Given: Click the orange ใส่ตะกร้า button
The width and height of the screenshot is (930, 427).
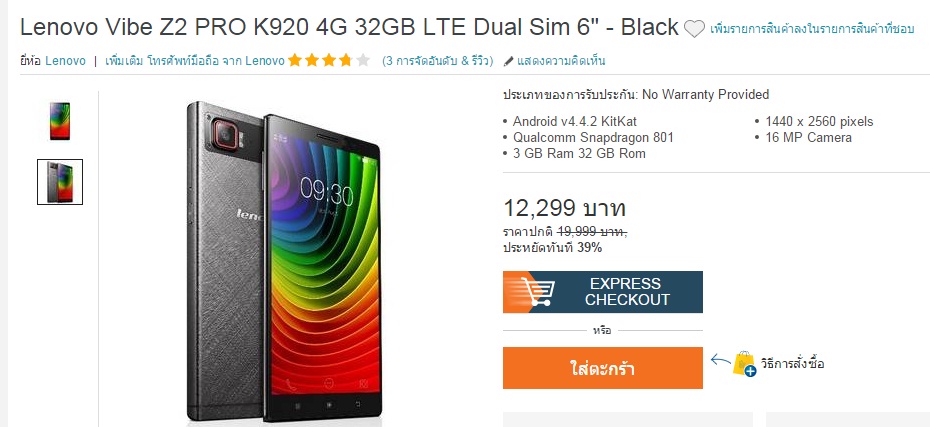Looking at the screenshot, I should (x=603, y=368).
